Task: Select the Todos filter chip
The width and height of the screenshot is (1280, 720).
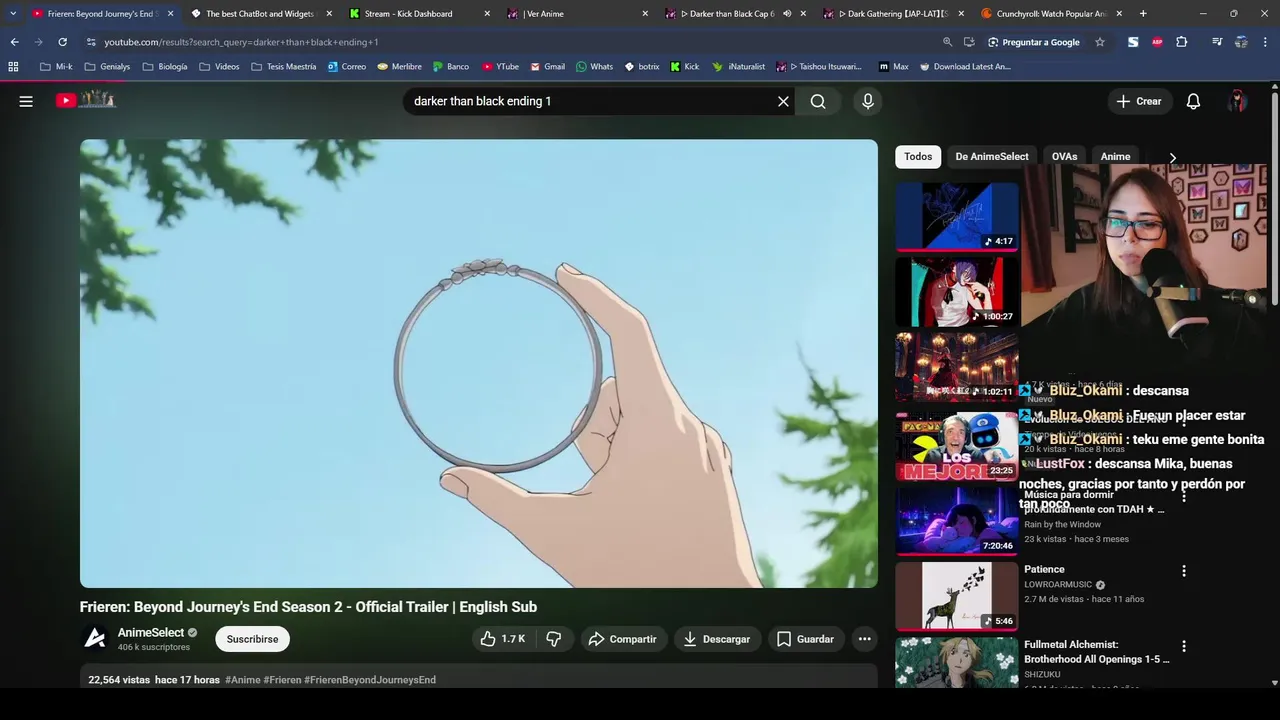Action: pos(918,156)
